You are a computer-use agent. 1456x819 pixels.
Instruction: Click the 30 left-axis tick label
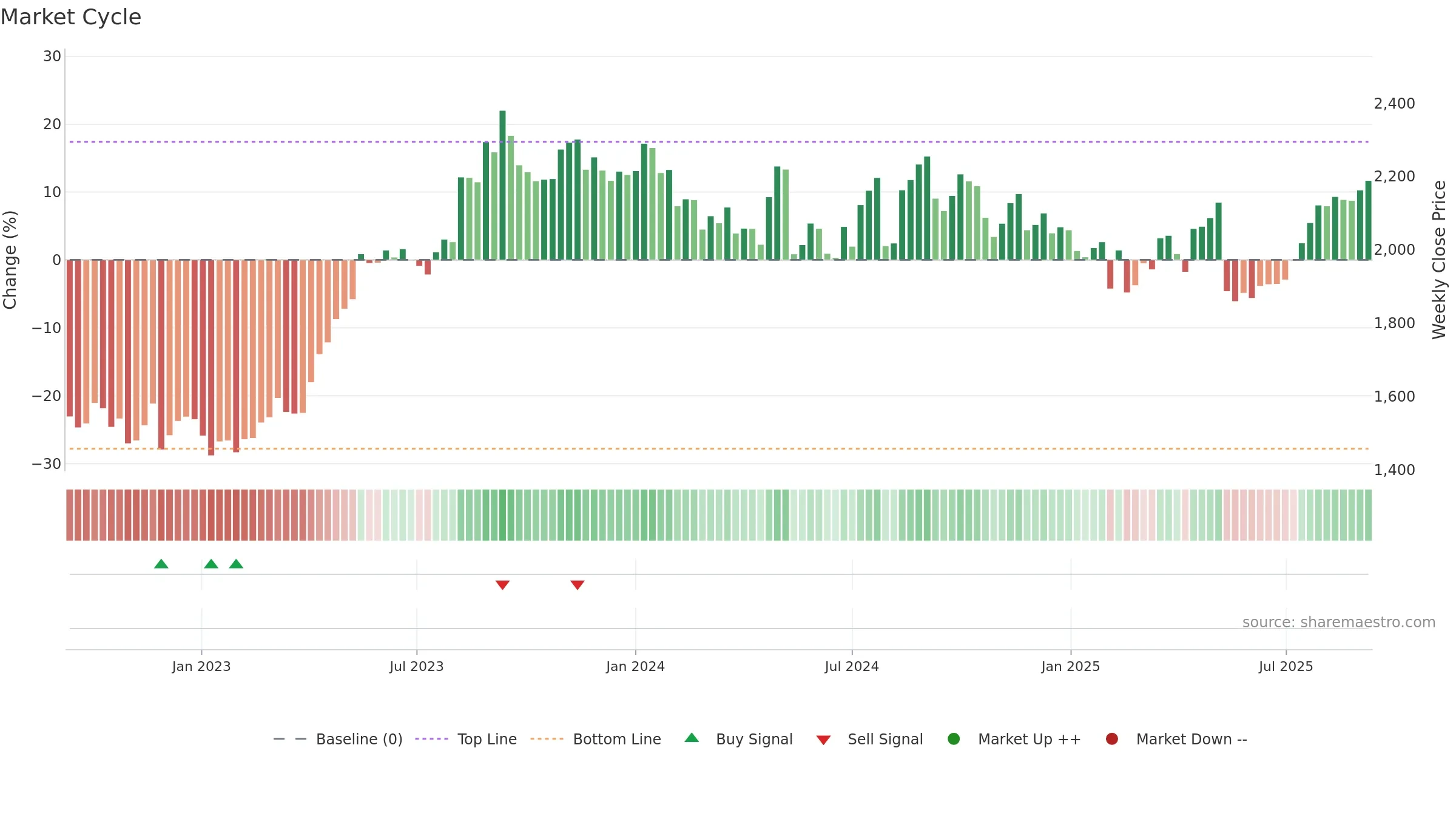click(52, 56)
